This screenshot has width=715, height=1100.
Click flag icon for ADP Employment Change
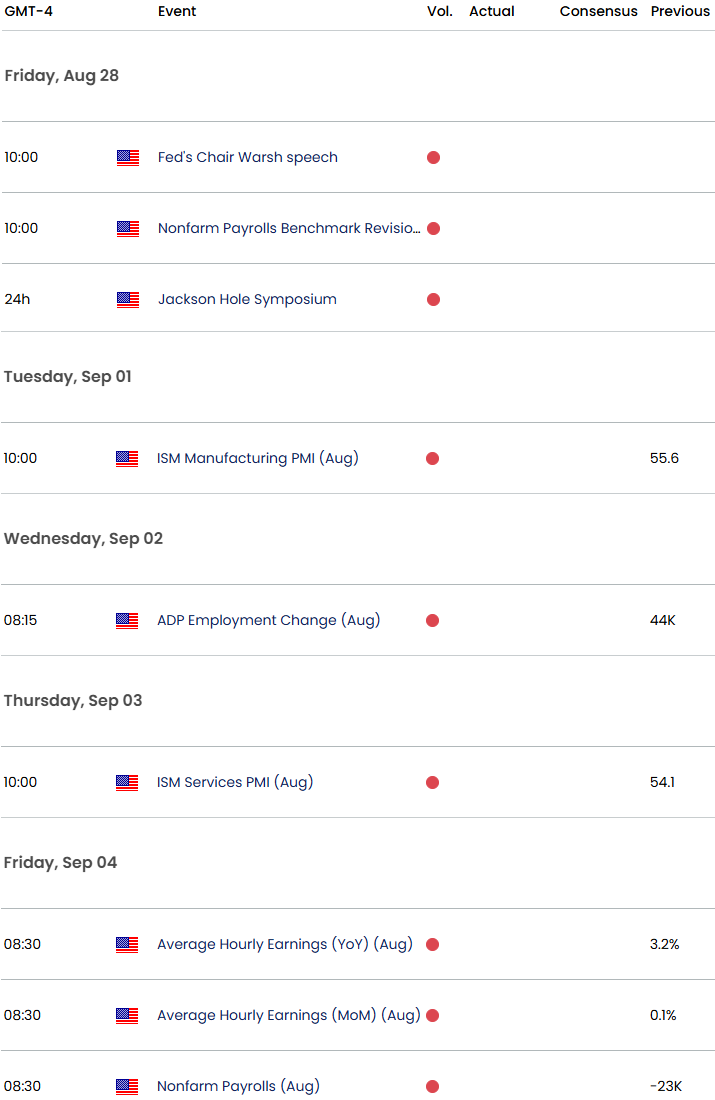[x=127, y=621]
